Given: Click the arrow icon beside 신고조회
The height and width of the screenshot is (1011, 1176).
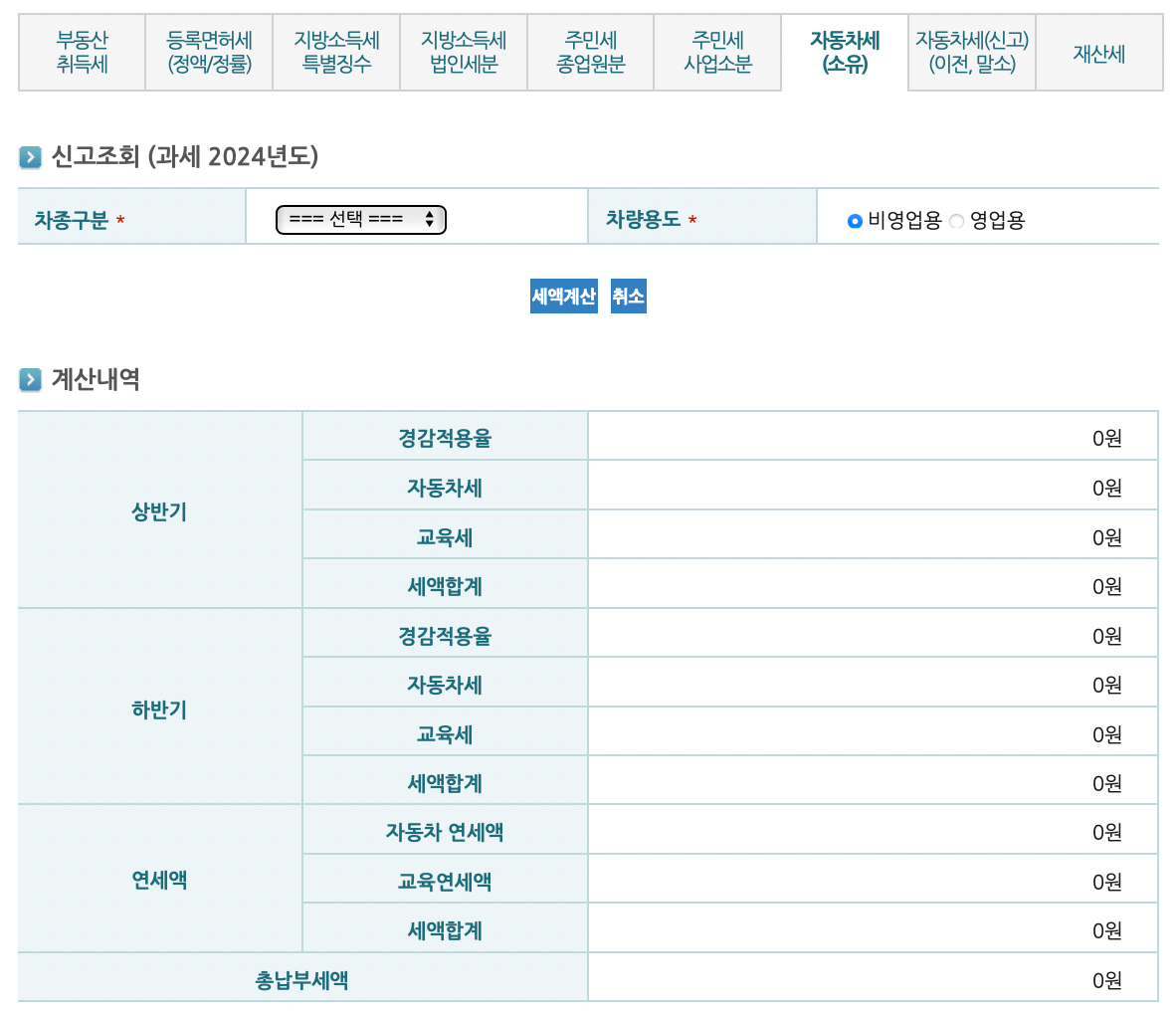Looking at the screenshot, I should [30, 157].
